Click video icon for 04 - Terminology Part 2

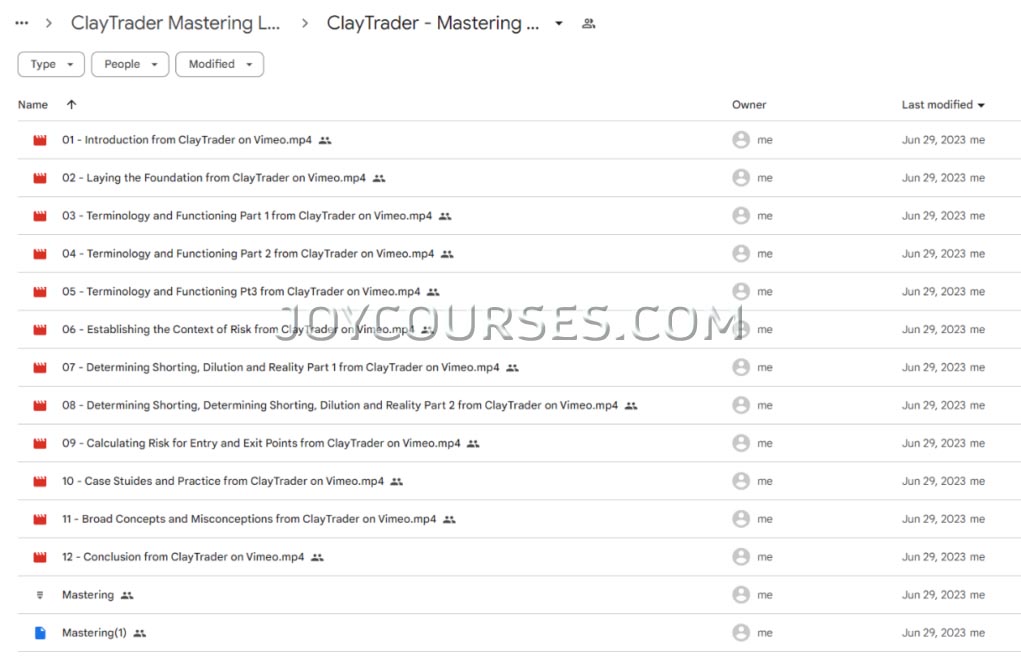point(40,253)
